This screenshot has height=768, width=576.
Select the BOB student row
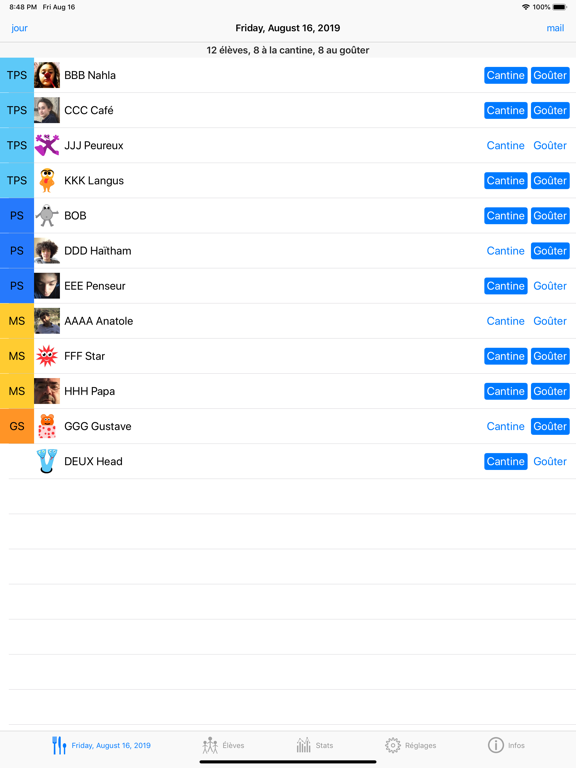(288, 216)
